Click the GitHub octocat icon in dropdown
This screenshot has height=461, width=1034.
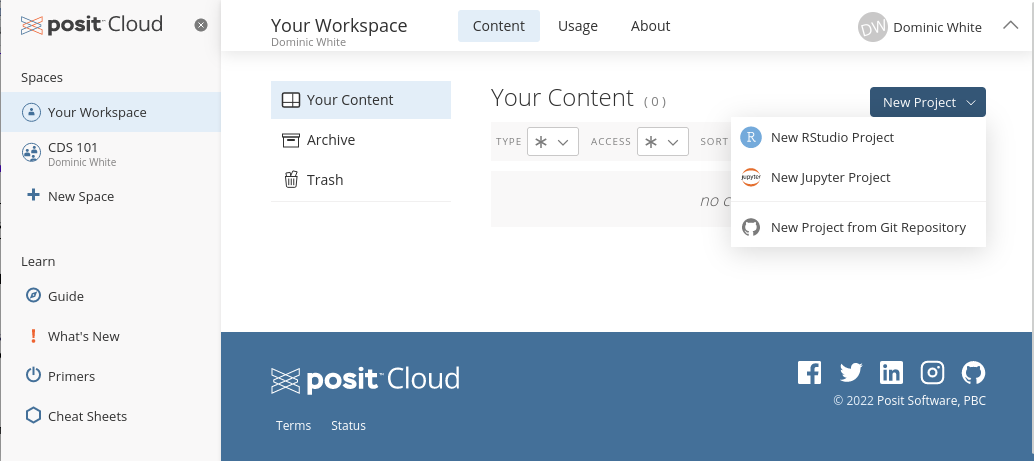click(x=750, y=228)
